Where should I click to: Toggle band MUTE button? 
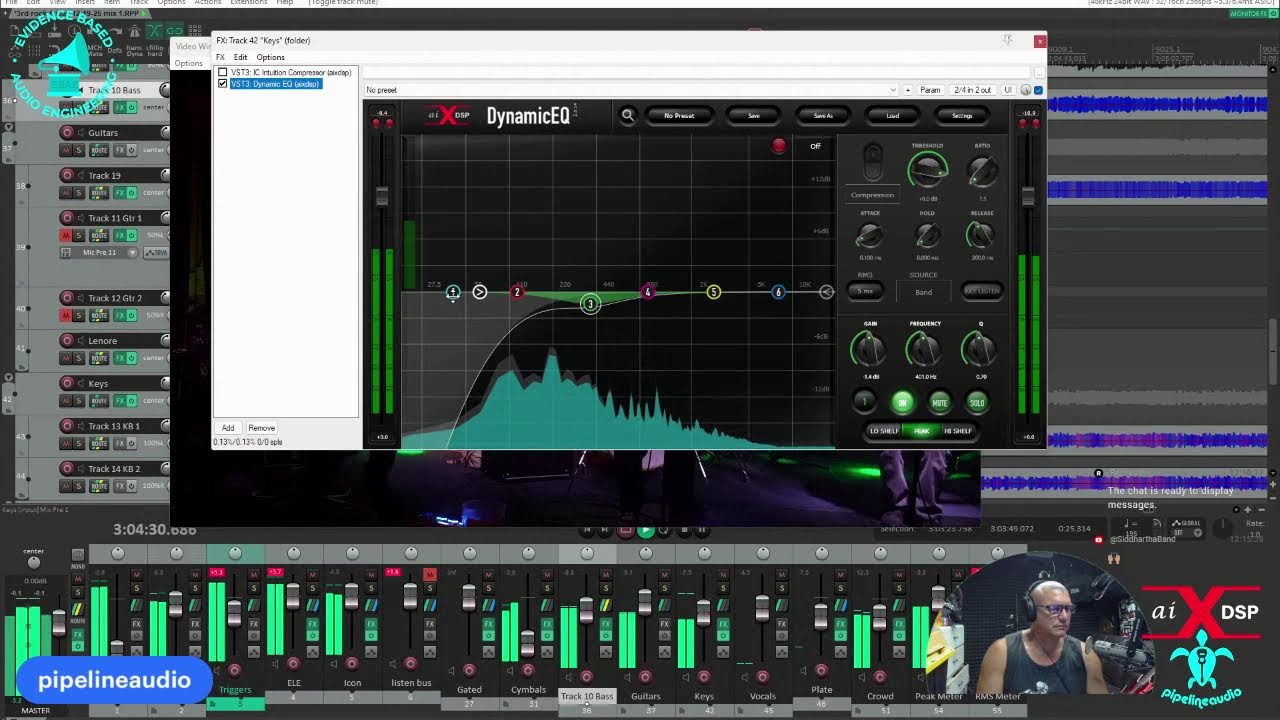939,402
